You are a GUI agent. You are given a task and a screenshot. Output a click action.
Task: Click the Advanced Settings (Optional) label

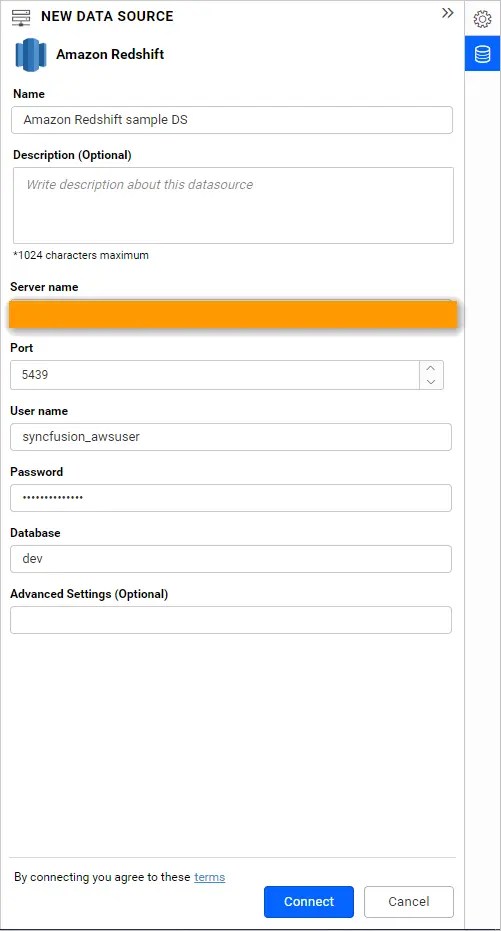89,594
